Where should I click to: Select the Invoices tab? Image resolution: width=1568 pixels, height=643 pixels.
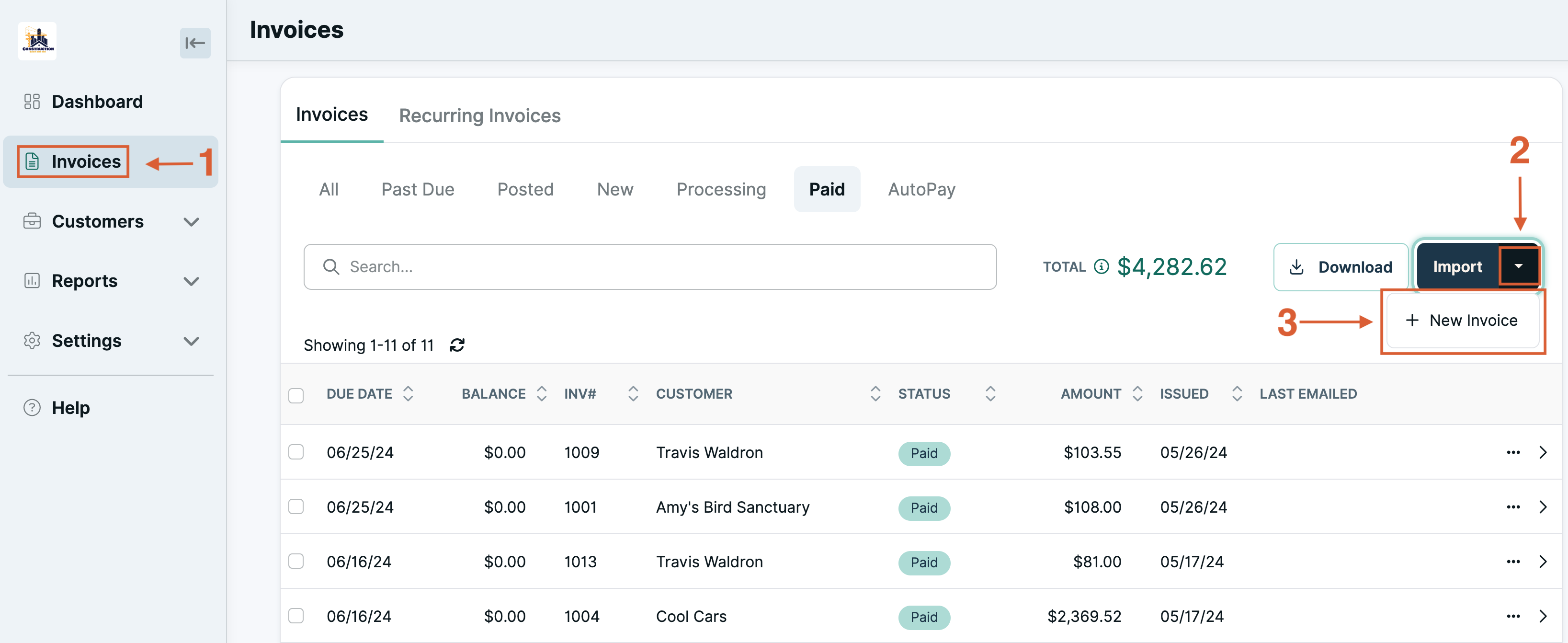tap(332, 114)
